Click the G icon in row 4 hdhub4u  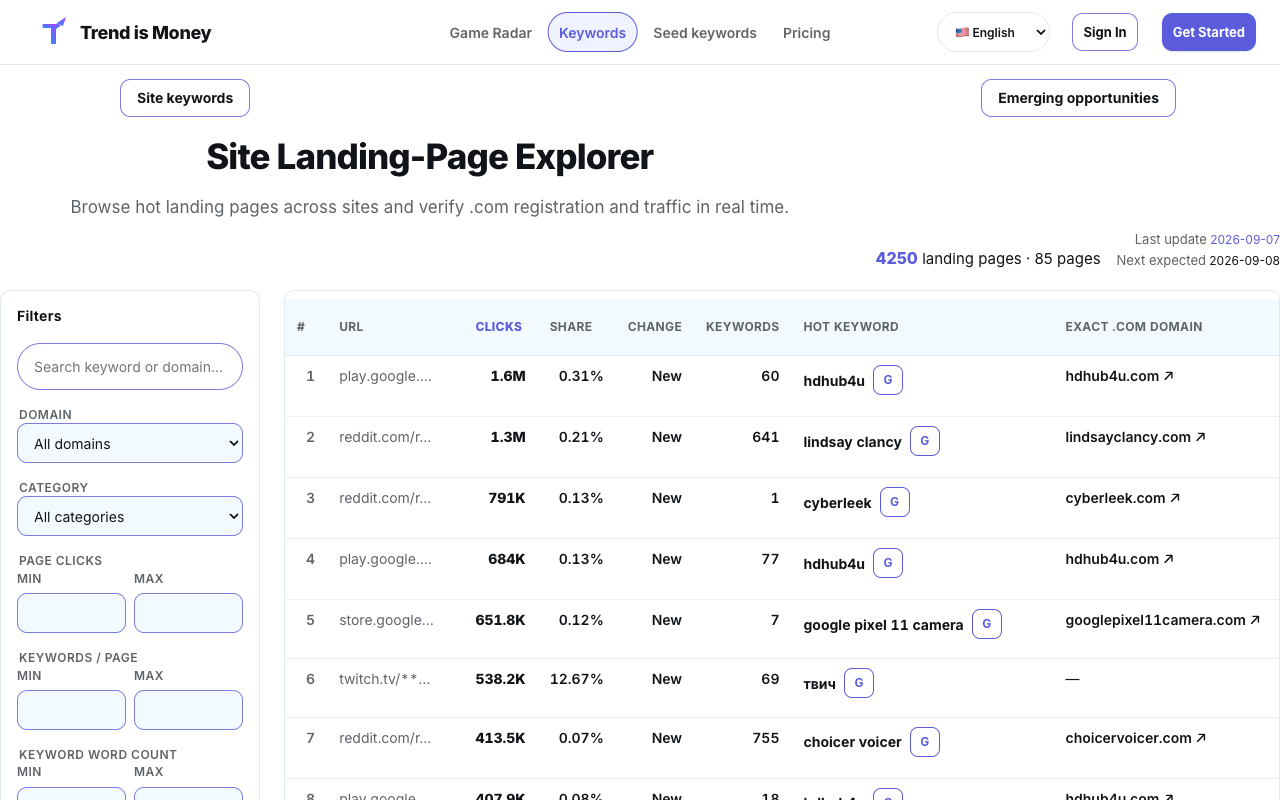pos(888,563)
